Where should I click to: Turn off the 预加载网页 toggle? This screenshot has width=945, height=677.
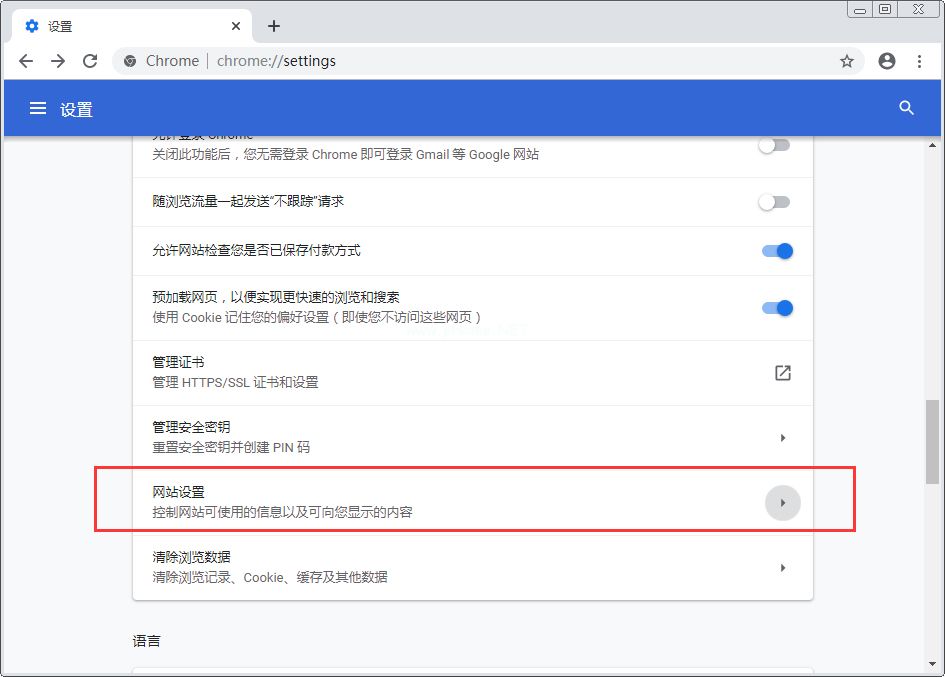click(775, 309)
